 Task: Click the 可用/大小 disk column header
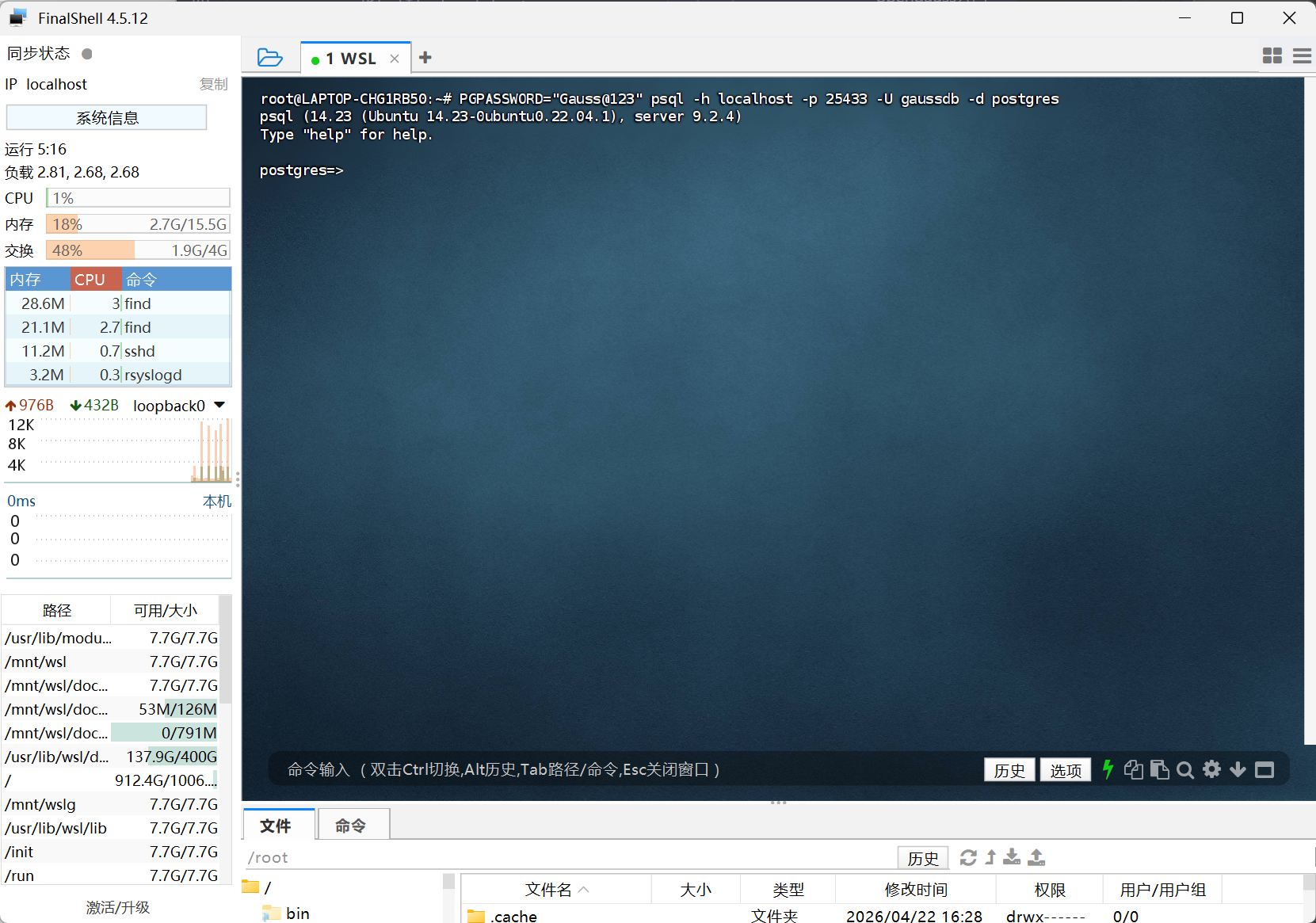[165, 610]
